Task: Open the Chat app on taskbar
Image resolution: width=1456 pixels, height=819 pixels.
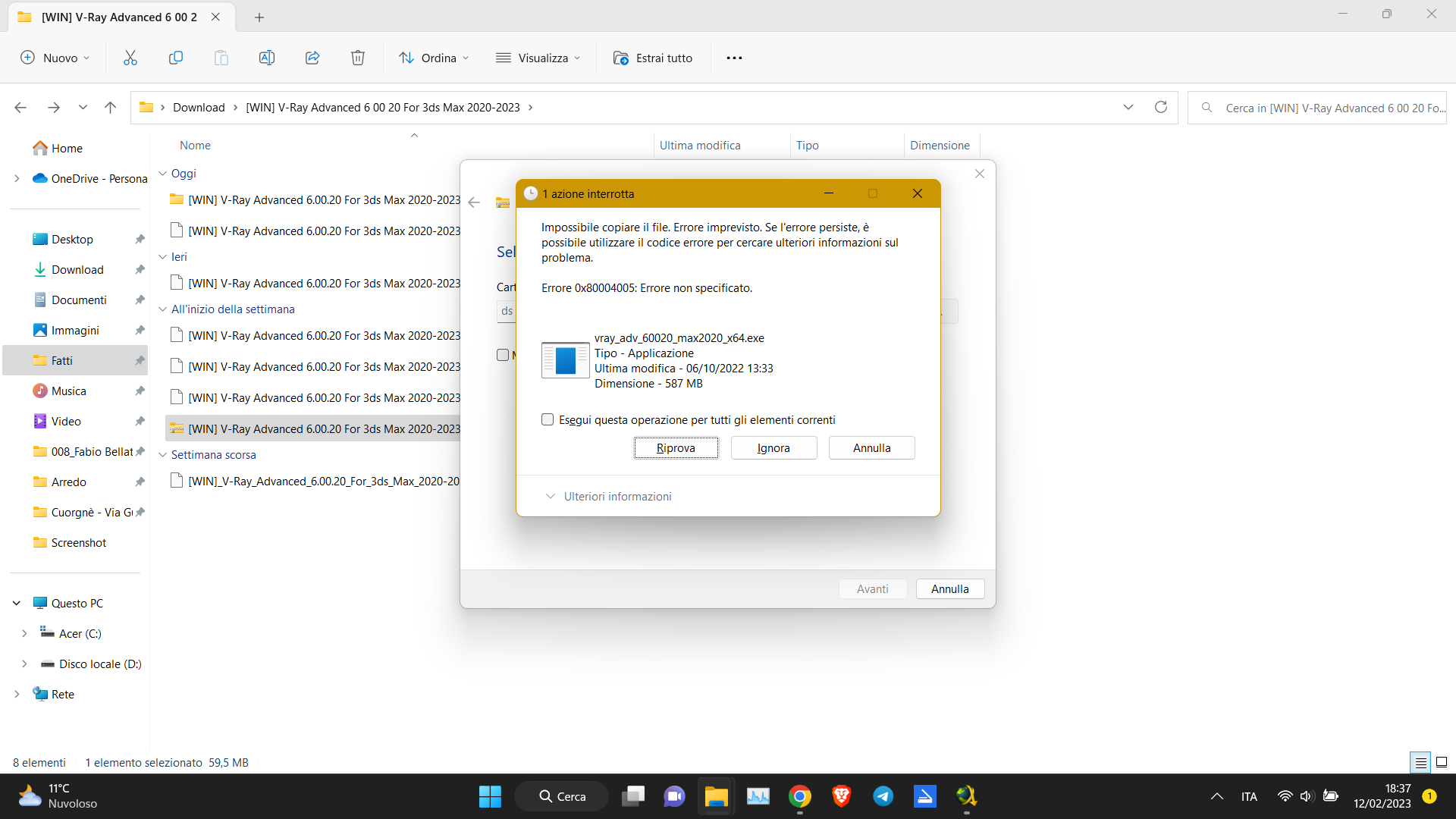Action: tap(674, 796)
